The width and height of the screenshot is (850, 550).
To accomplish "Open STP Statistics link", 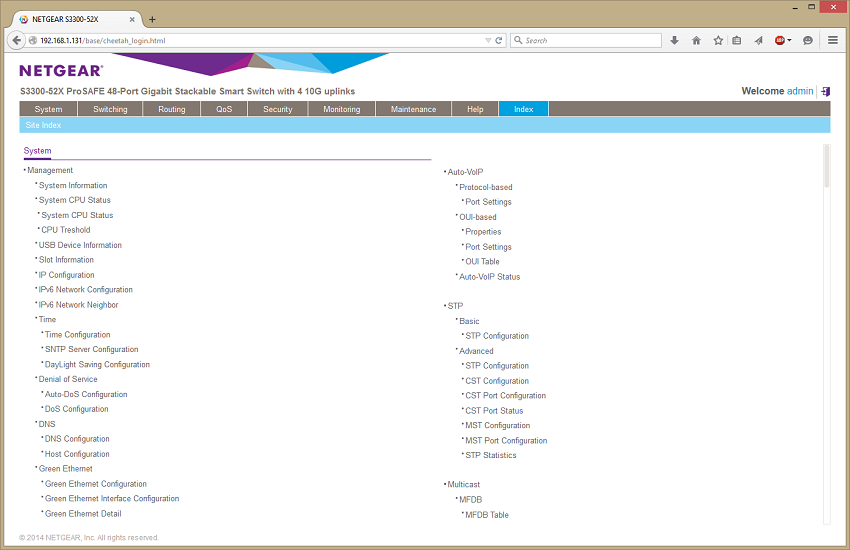I will coord(491,455).
